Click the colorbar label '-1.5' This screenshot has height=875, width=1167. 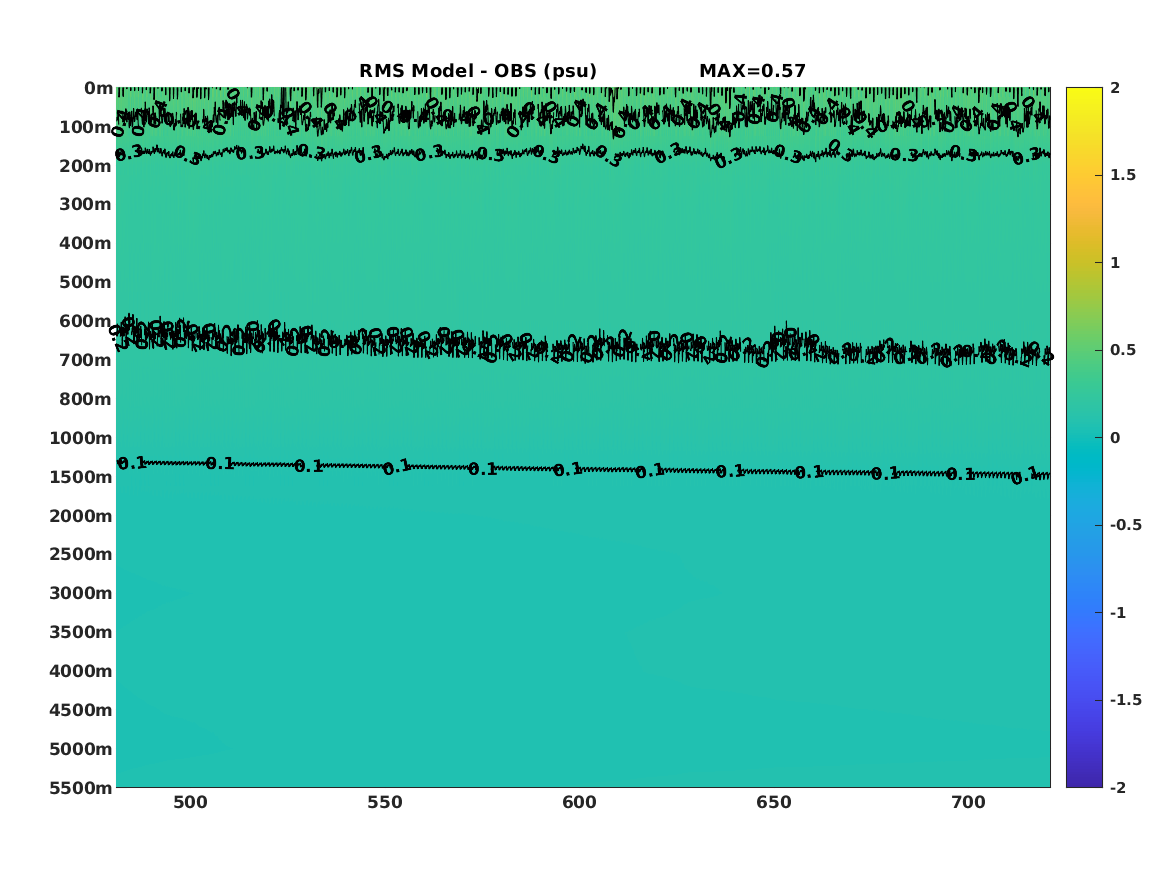point(1125,700)
